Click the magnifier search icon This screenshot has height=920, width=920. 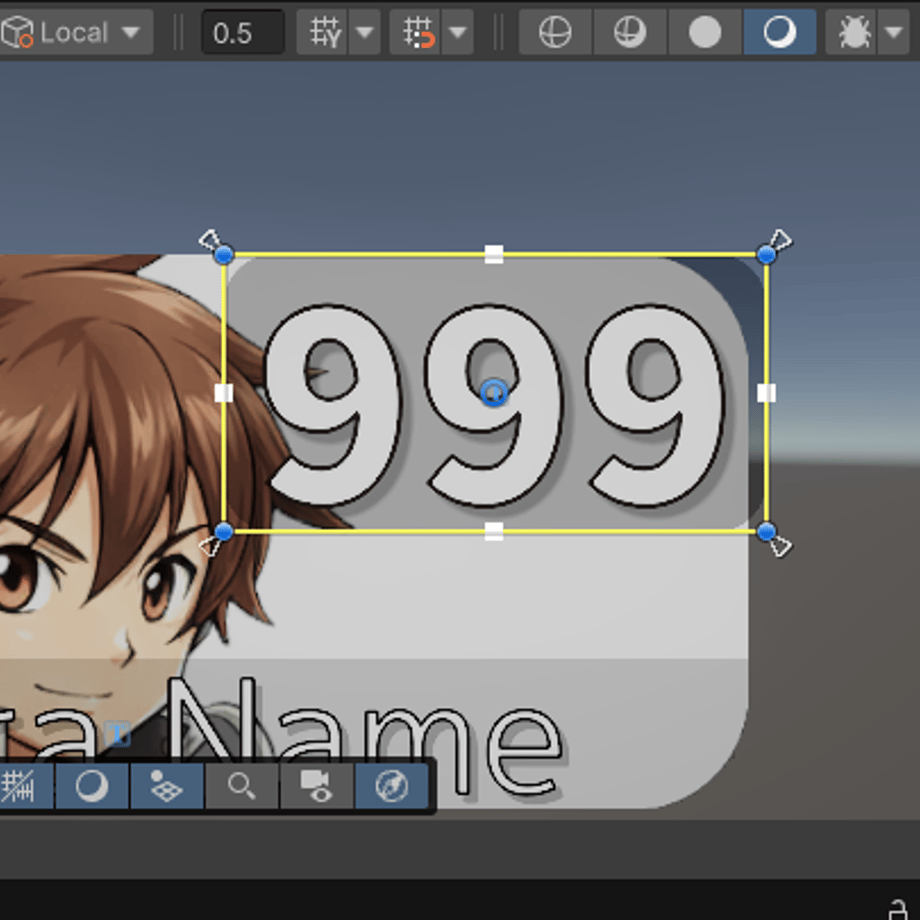pos(242,786)
